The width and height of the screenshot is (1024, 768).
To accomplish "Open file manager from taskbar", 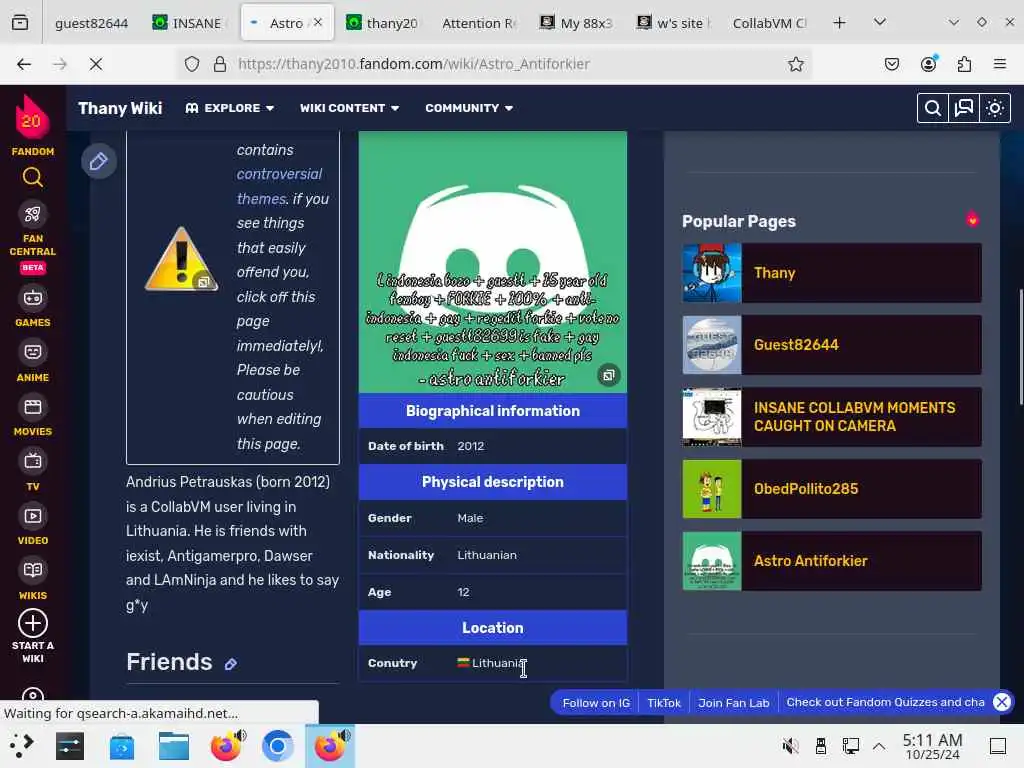I will (174, 746).
